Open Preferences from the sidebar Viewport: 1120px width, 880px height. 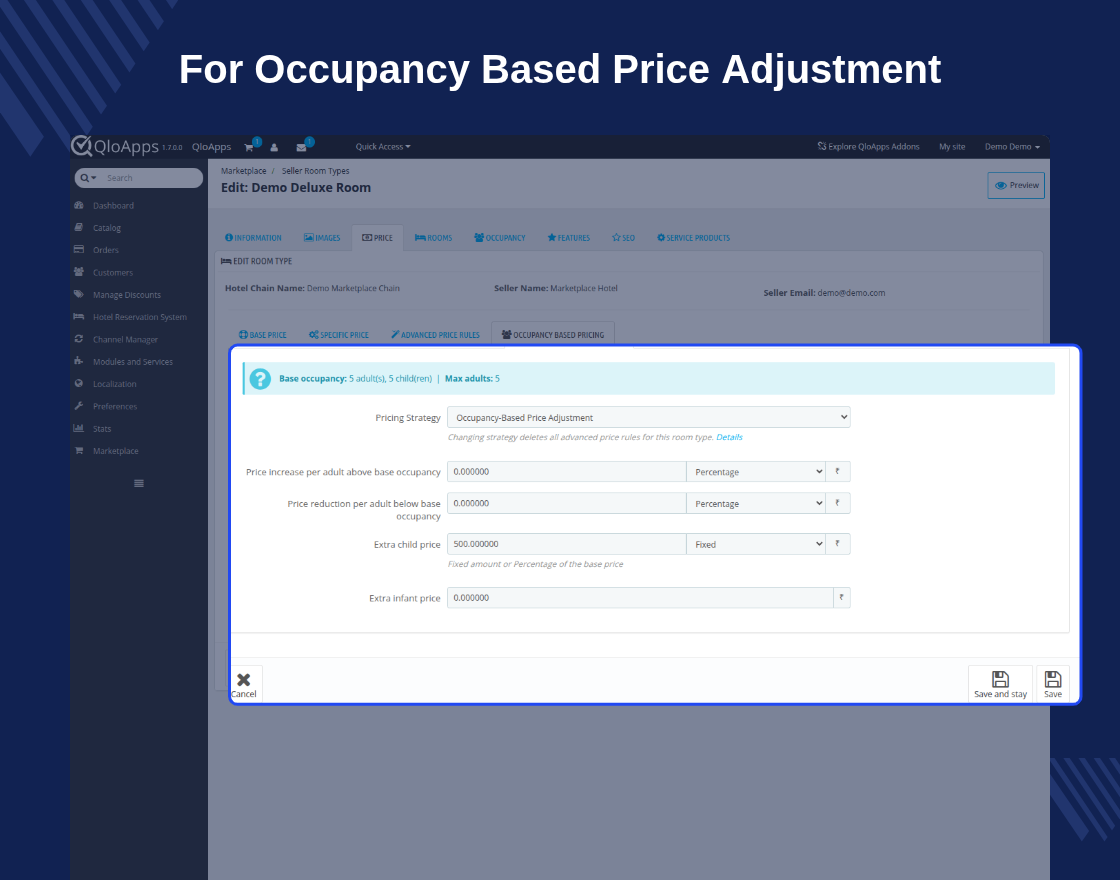[115, 406]
